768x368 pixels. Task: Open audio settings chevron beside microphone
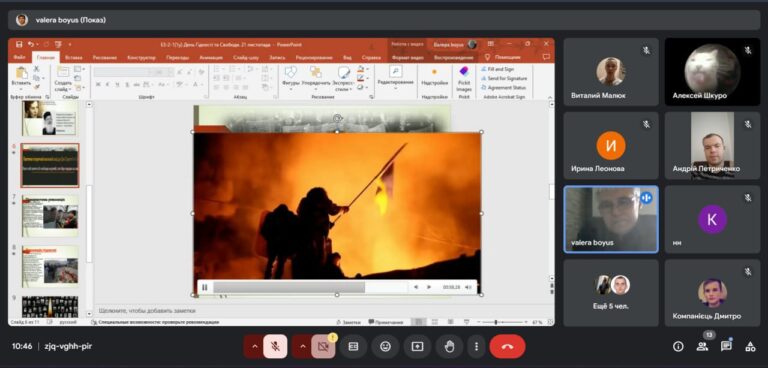click(254, 346)
